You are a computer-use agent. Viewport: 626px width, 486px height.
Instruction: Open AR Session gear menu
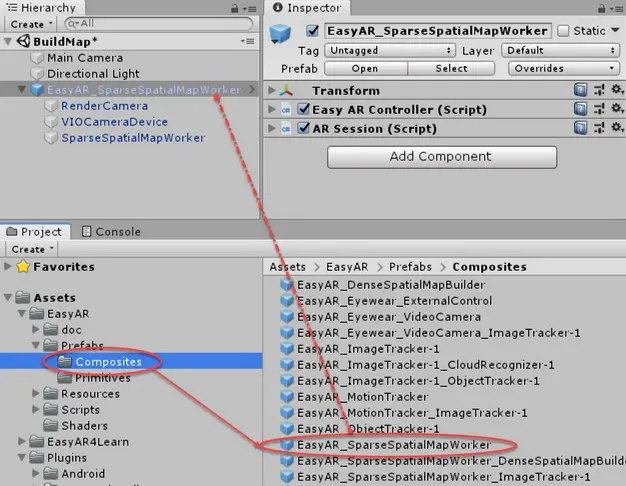coord(617,127)
